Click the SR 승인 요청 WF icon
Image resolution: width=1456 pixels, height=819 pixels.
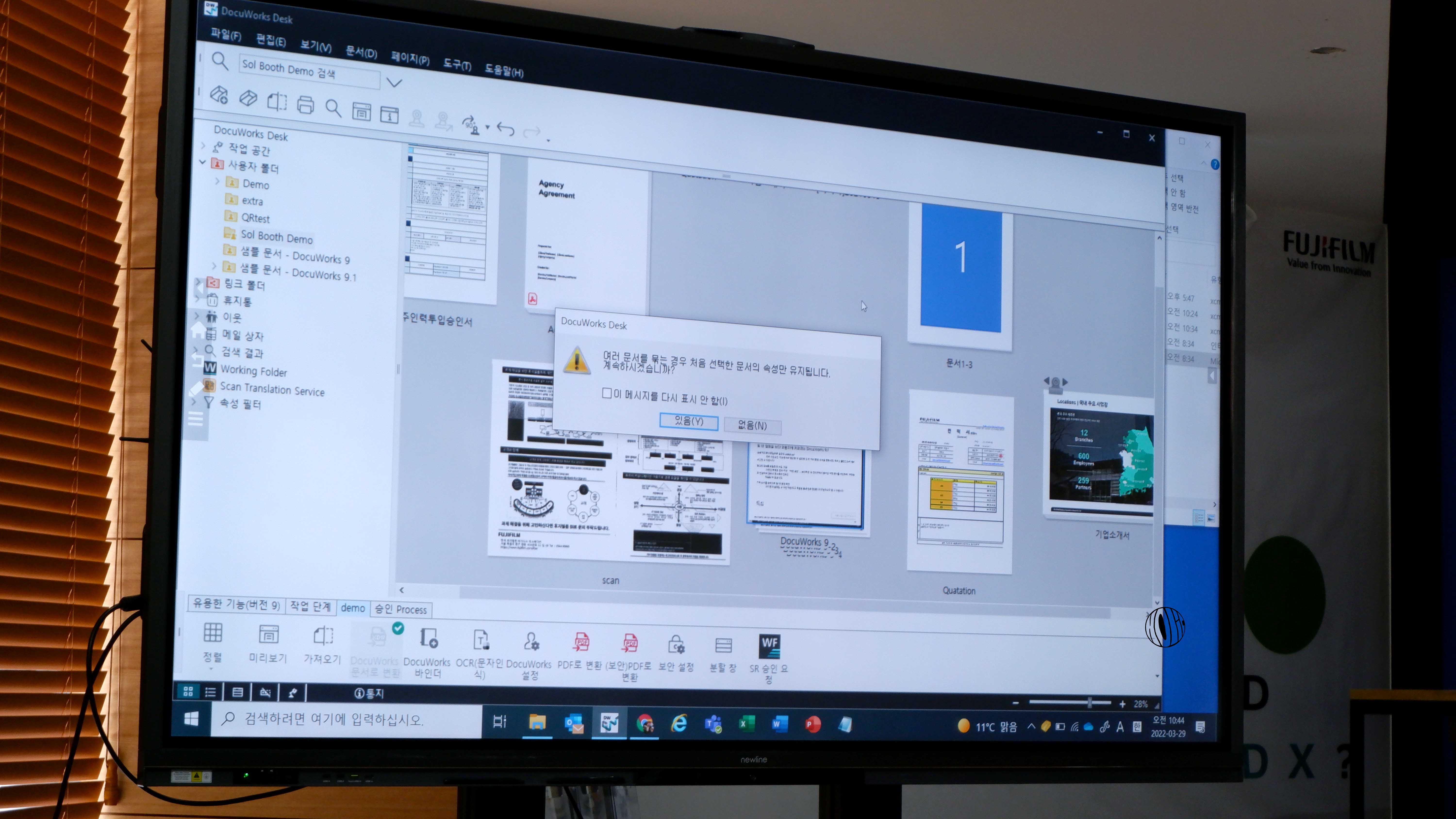(770, 646)
